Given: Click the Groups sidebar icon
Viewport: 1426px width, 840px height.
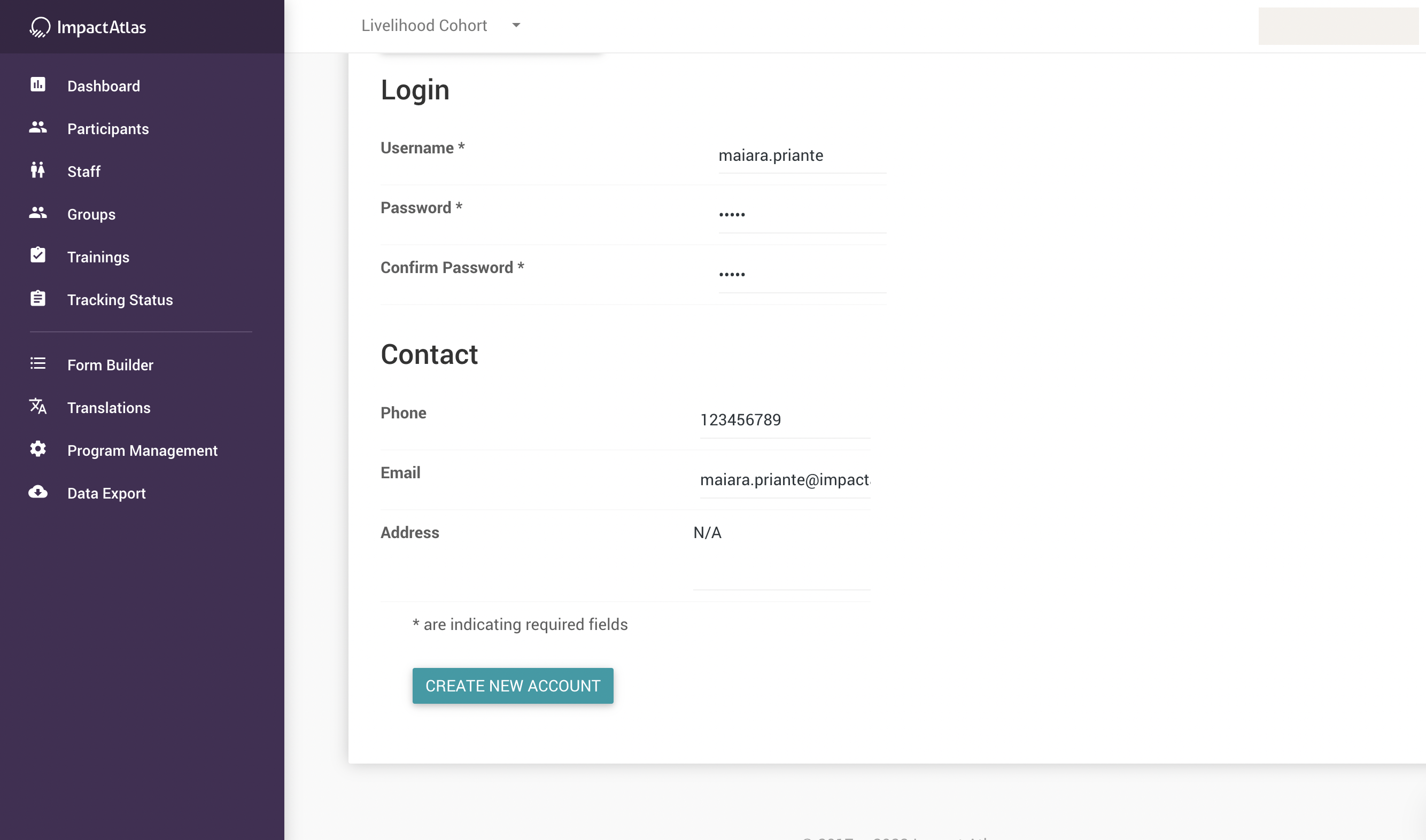Looking at the screenshot, I should tap(38, 213).
